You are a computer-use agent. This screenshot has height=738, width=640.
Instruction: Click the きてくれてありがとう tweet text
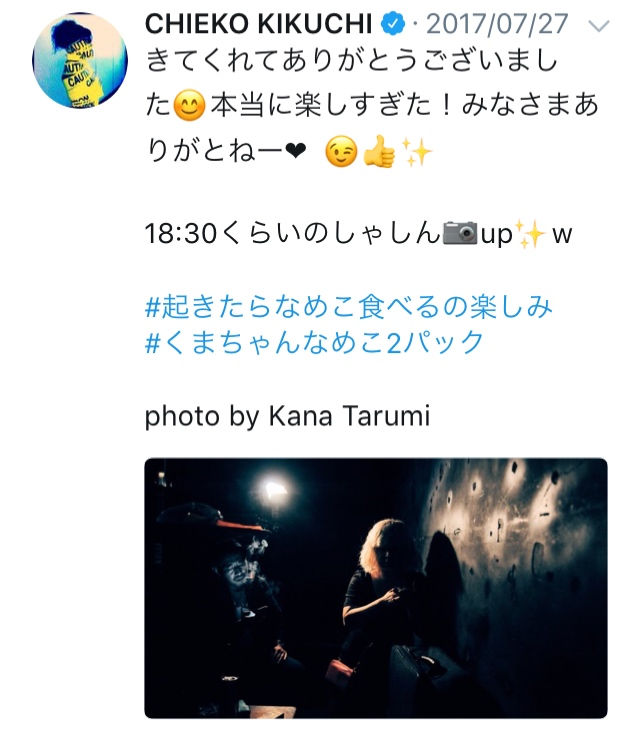tap(372, 106)
